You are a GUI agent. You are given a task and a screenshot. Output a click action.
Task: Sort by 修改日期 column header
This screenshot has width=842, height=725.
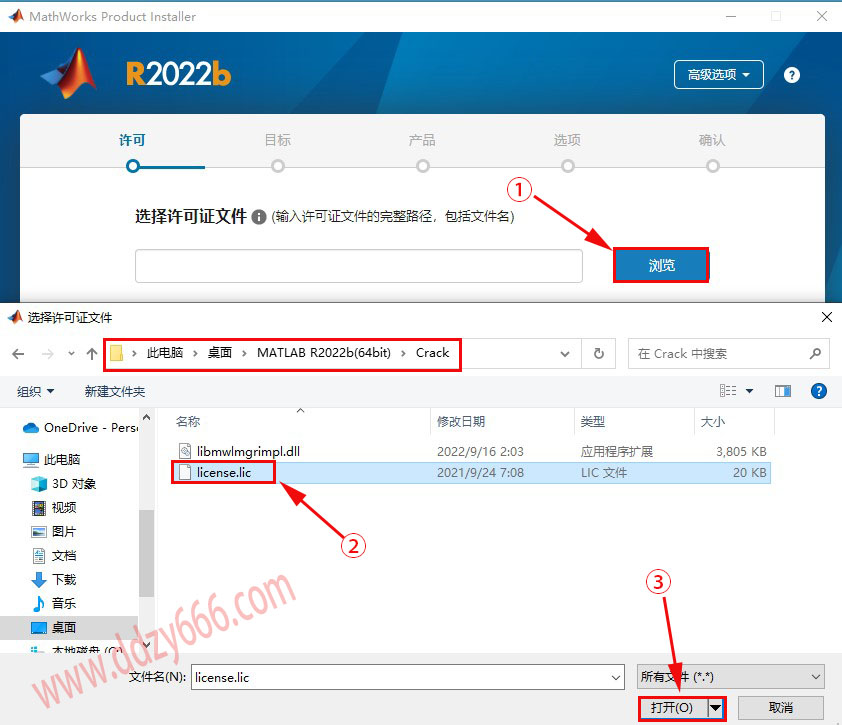[x=461, y=422]
